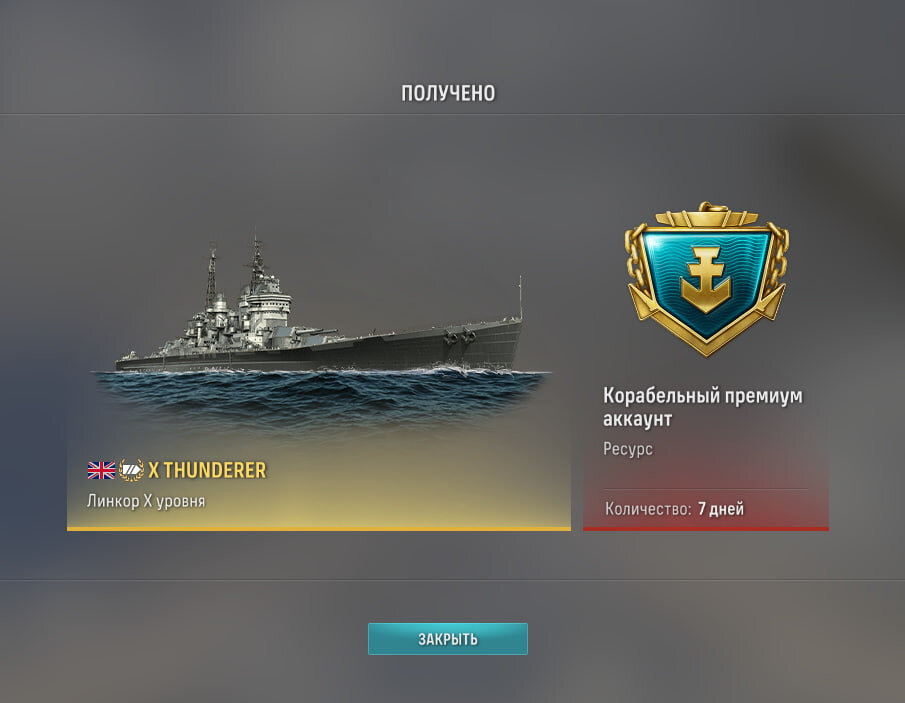Select the X THUNDERER ship name

click(207, 470)
